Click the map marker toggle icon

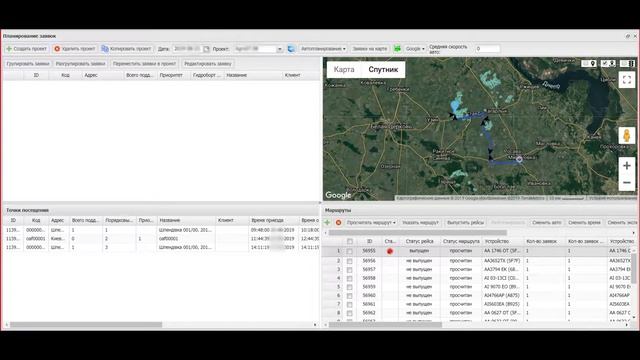(589, 63)
